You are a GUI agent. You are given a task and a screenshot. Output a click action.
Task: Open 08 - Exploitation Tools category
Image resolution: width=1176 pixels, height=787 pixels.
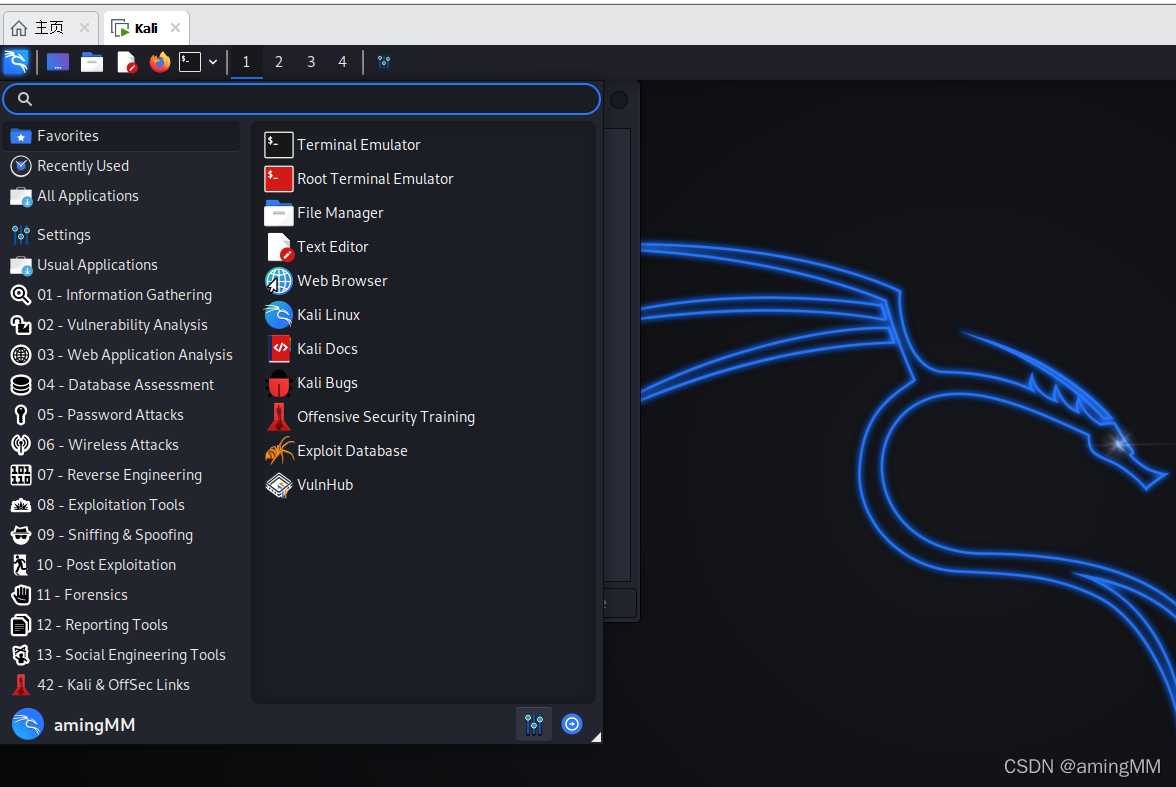[x=122, y=505]
